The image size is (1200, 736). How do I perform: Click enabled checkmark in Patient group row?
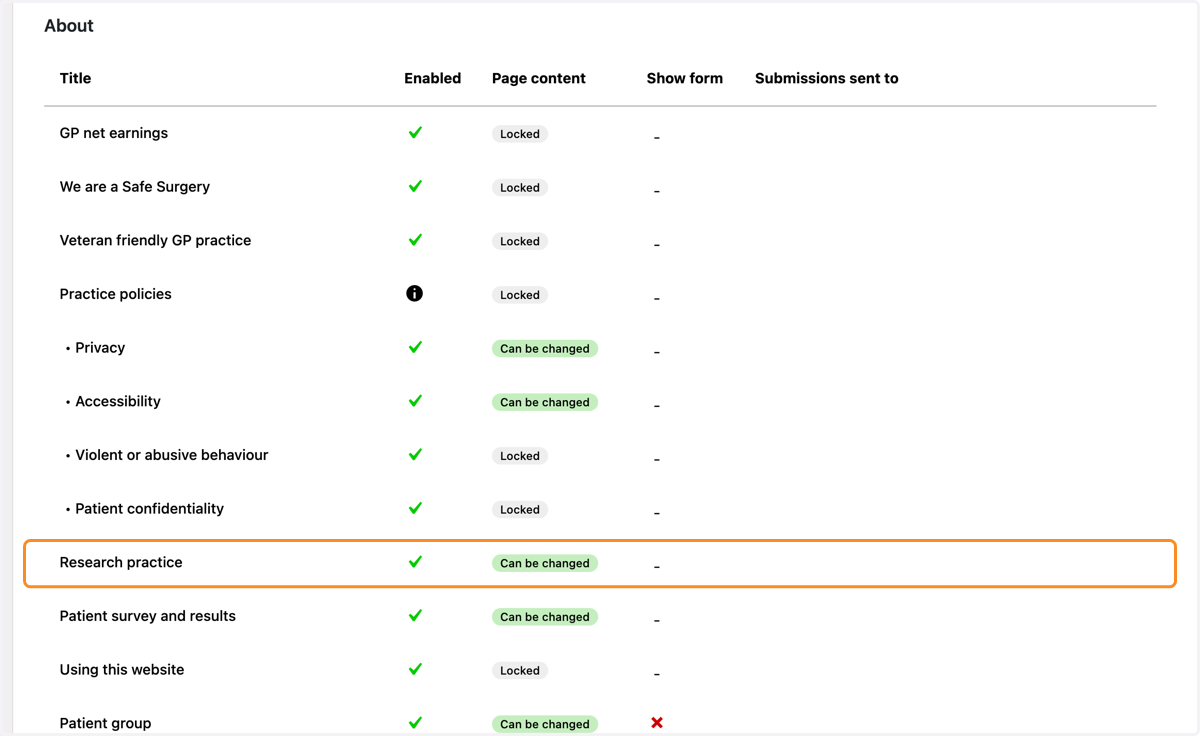click(415, 723)
